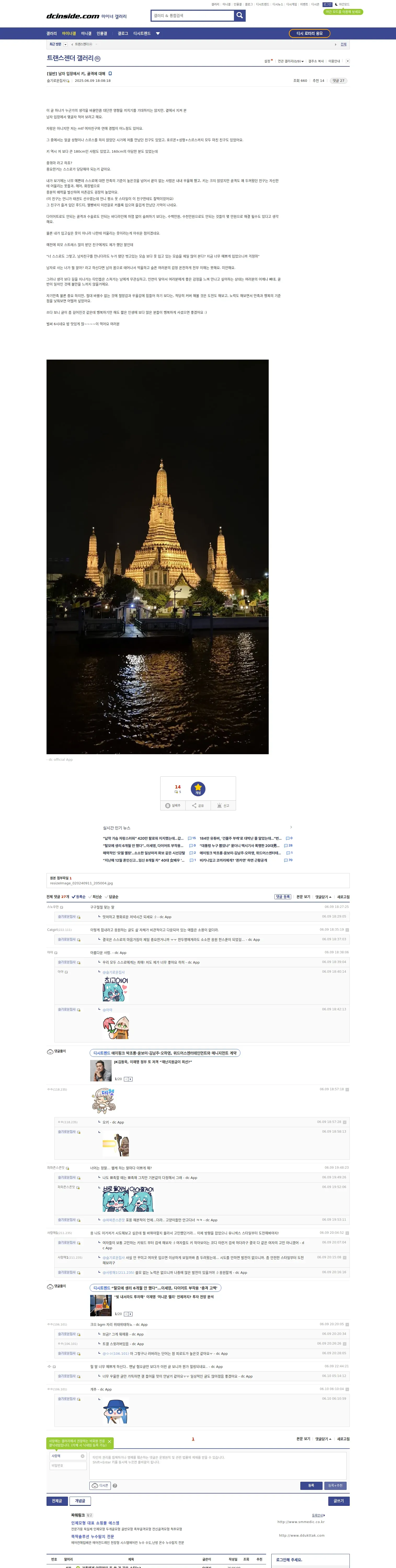Click the gallery settings arrow icon

tap(347, 61)
